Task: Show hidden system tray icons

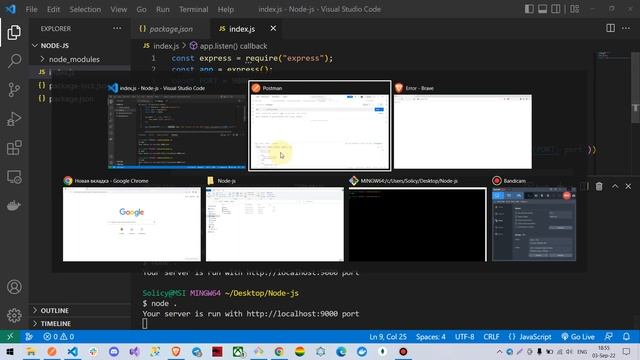Action: pos(499,351)
